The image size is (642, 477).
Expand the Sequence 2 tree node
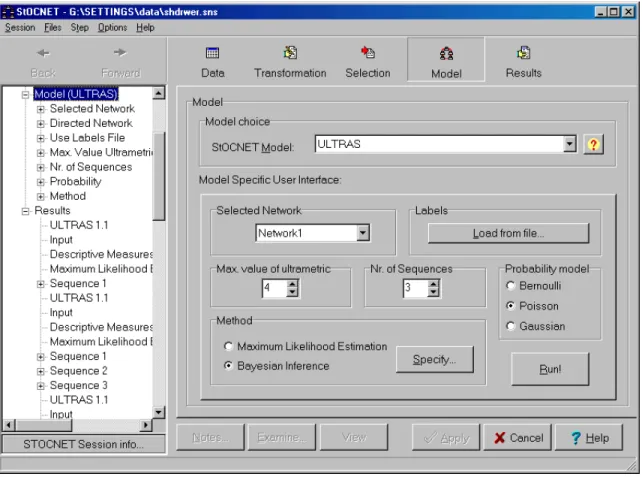pos(41,371)
